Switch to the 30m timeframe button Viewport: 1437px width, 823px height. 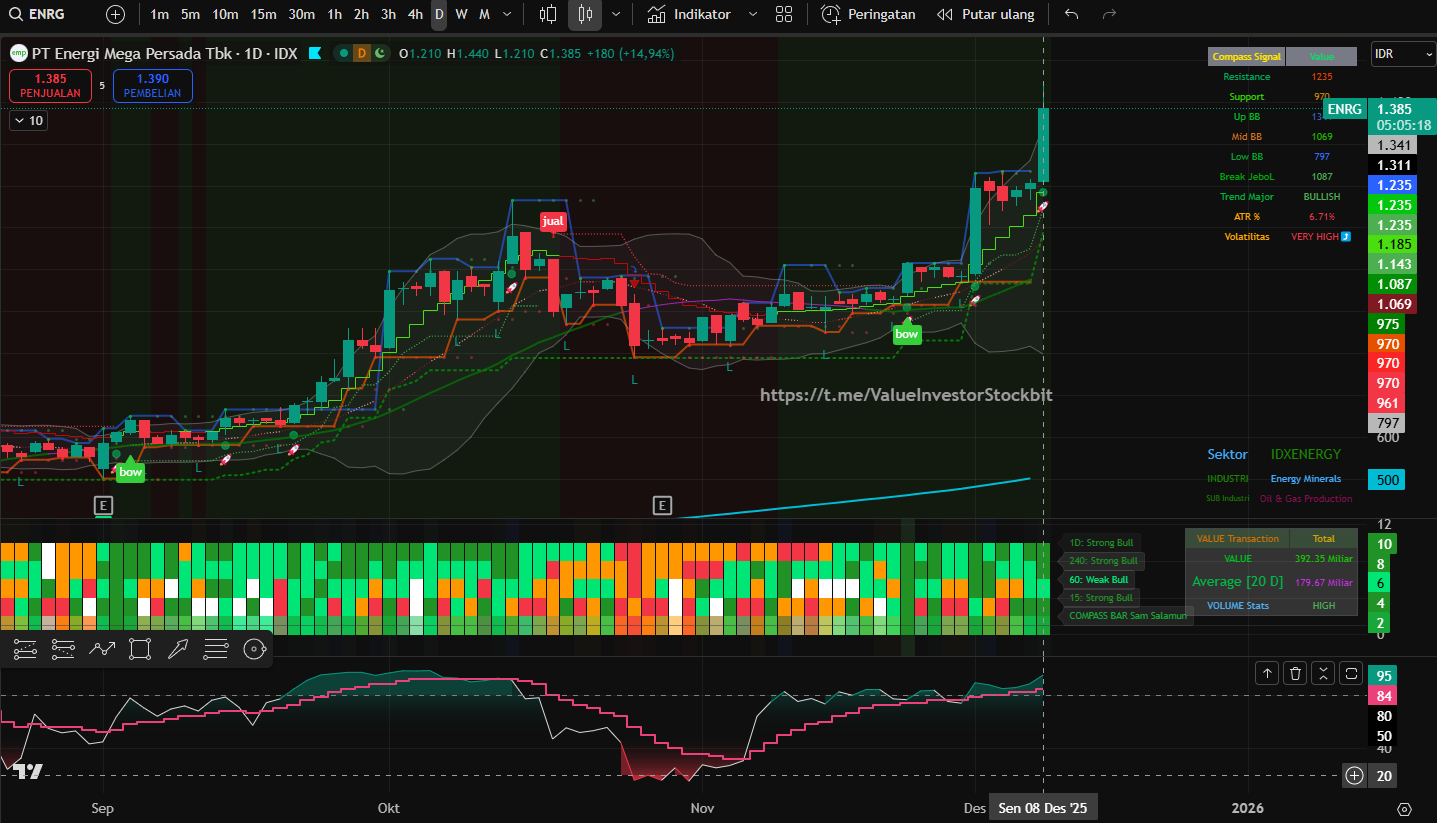click(301, 14)
